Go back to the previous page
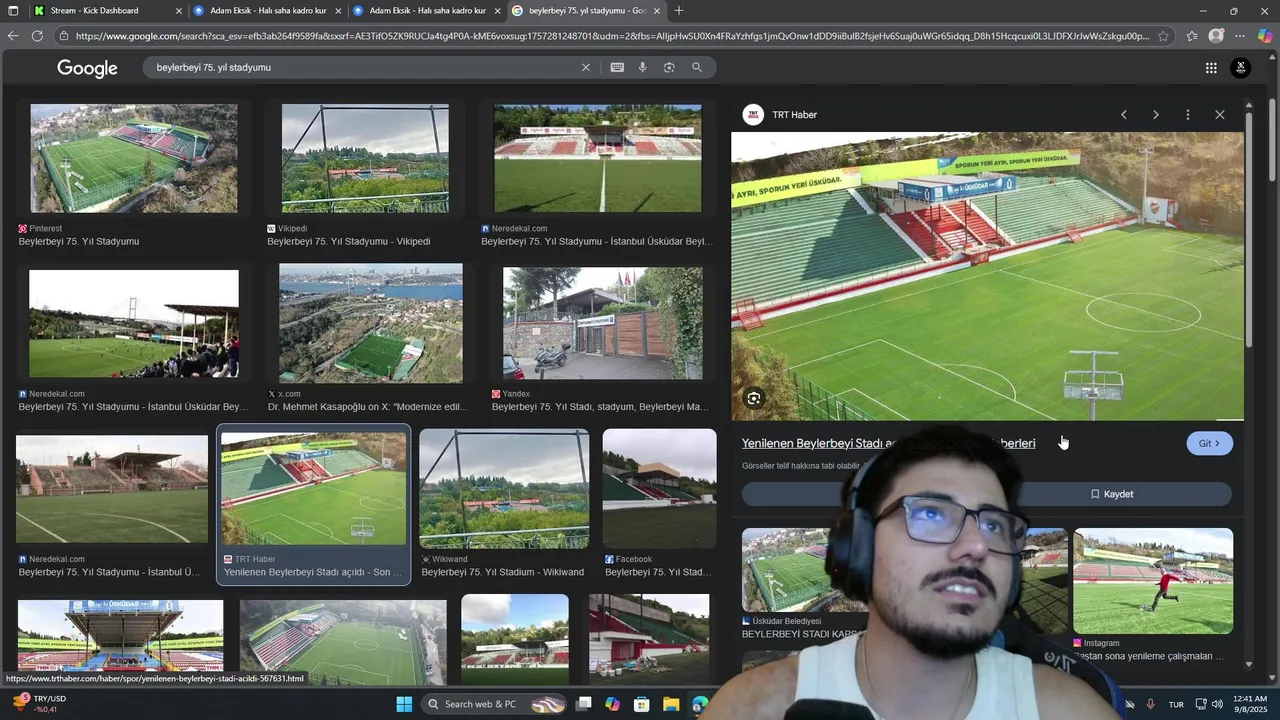 (13, 36)
